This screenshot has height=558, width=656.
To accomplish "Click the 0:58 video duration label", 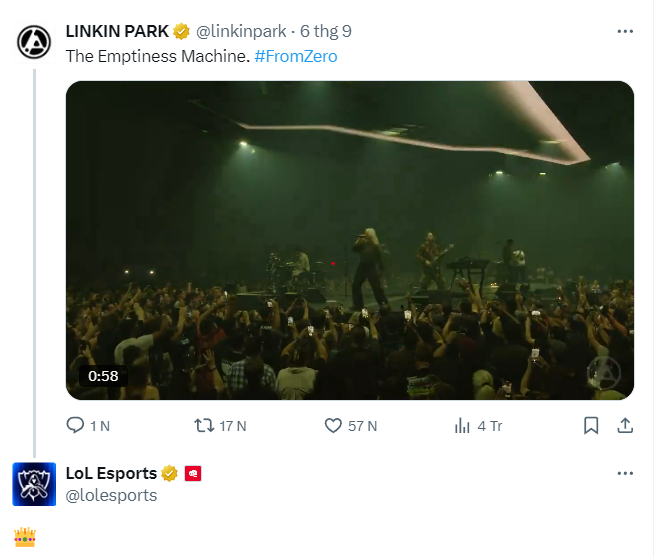I will [x=103, y=376].
